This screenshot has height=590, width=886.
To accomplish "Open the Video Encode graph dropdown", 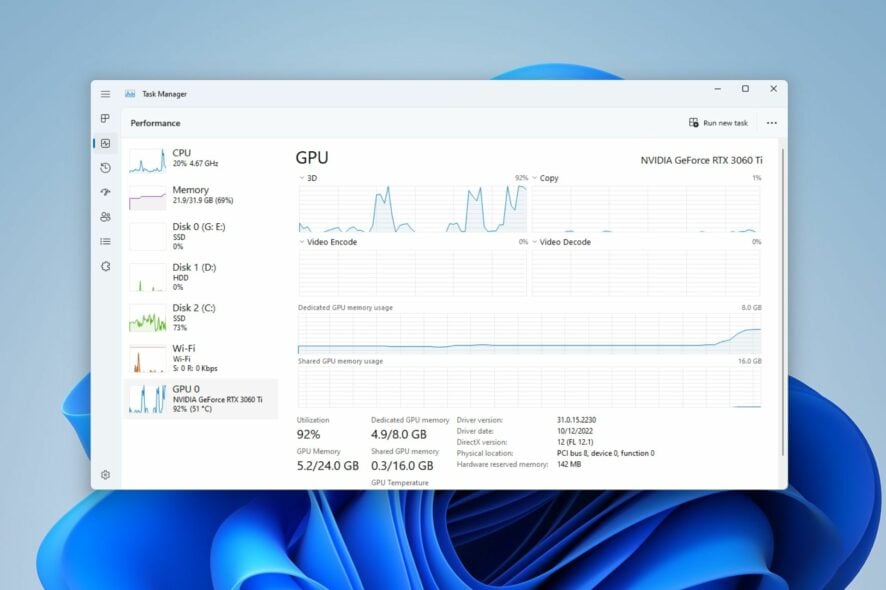I will 302,242.
